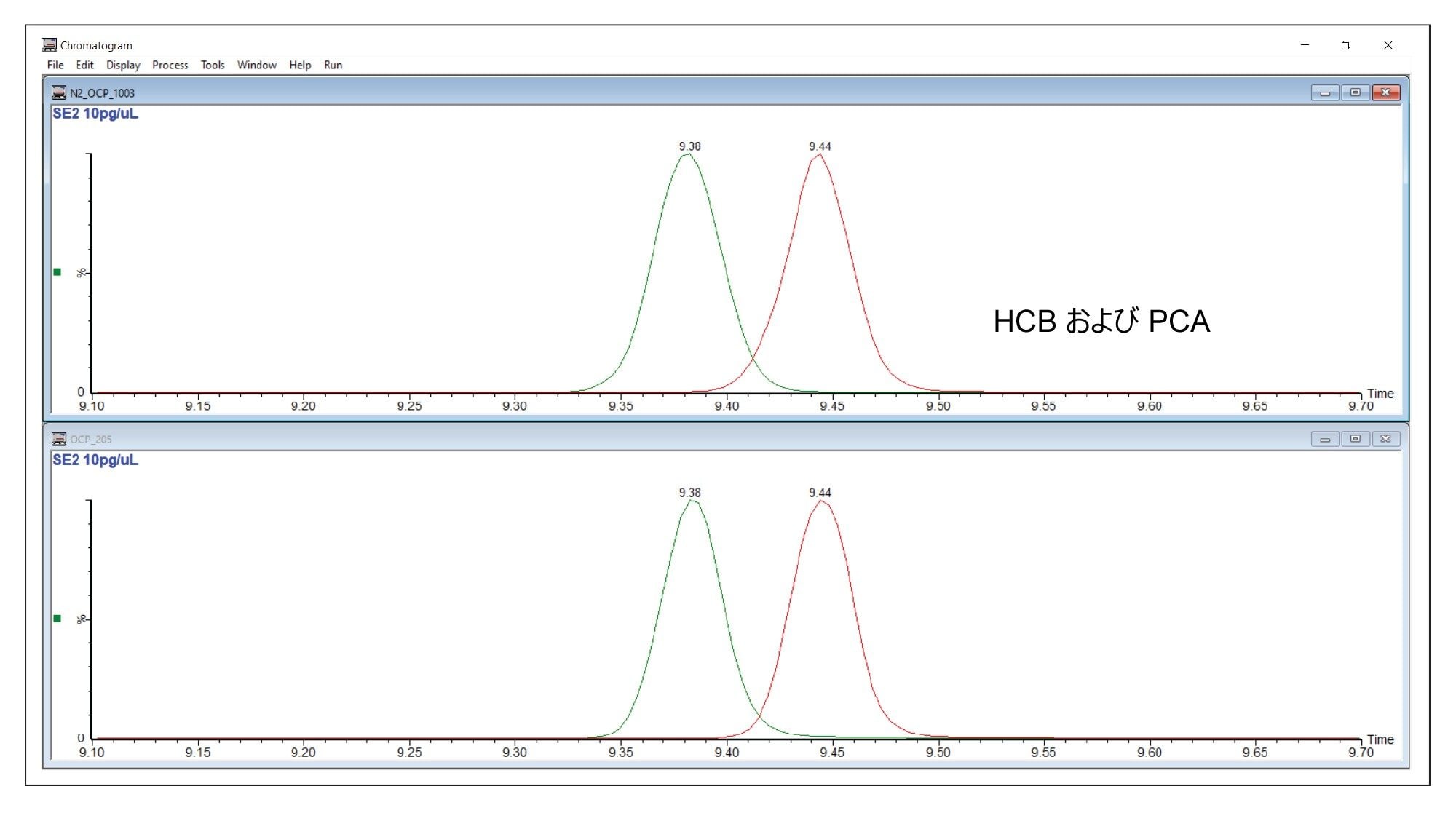
Task: Open the Run menu
Action: pyautogui.click(x=333, y=65)
